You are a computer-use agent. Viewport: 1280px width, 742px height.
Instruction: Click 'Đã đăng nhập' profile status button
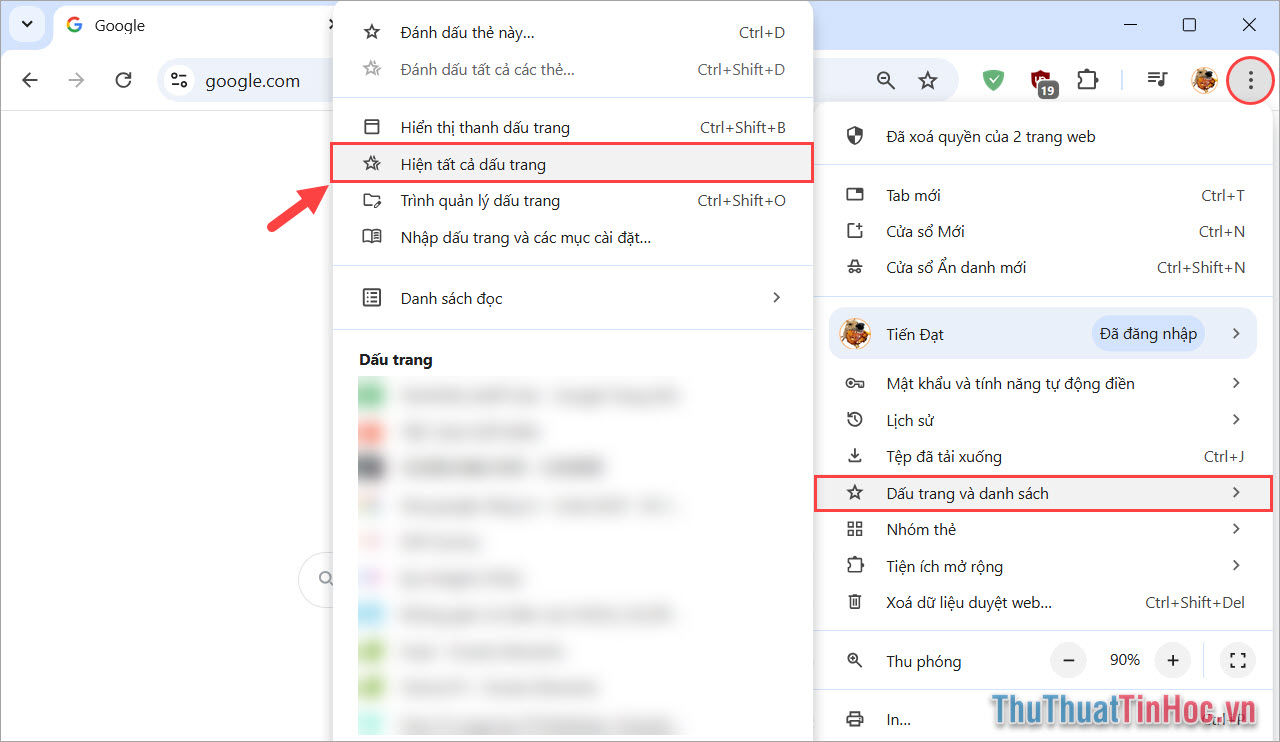pyautogui.click(x=1147, y=334)
